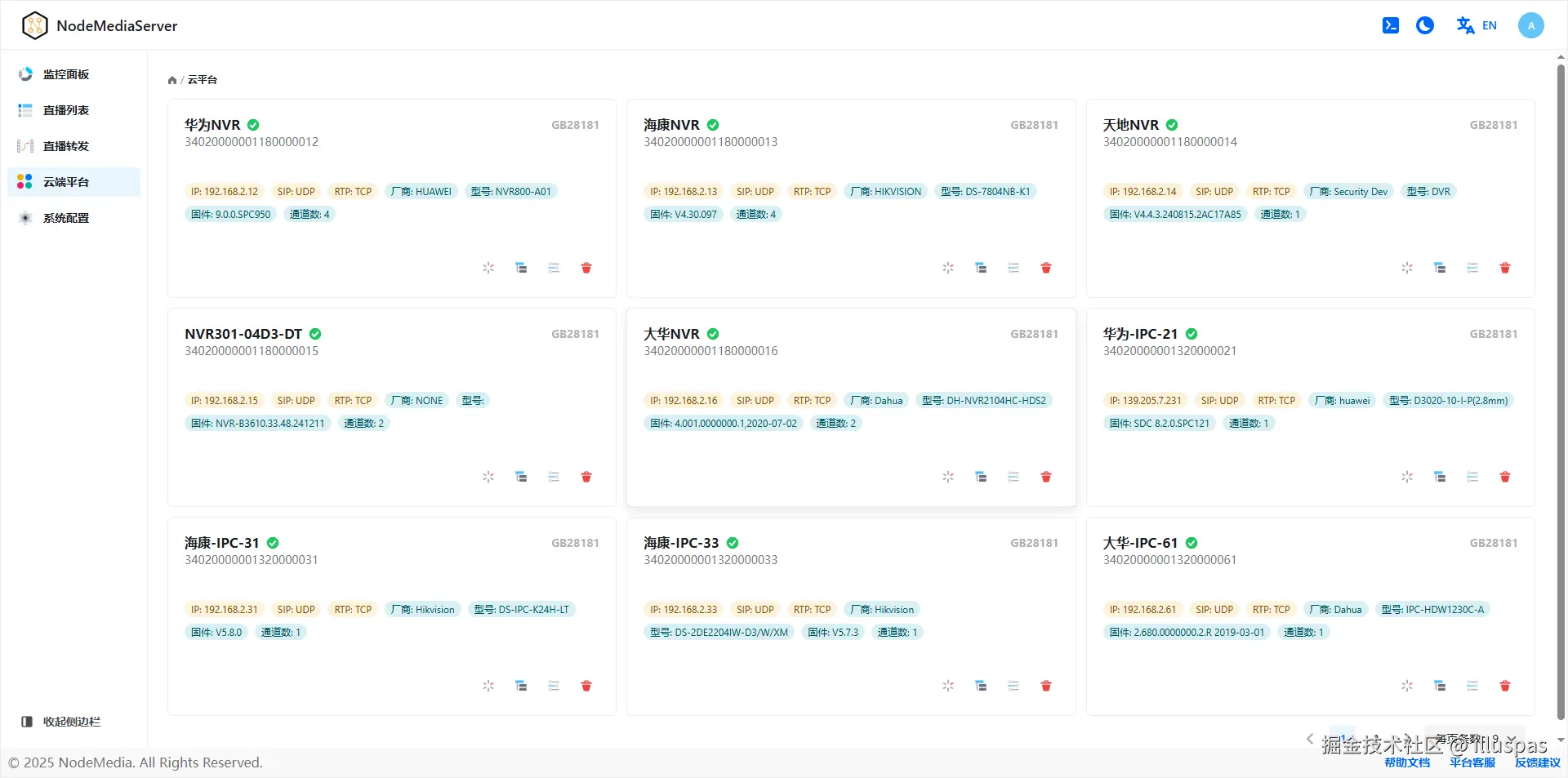Switch interface language to EN
Image resolution: width=1568 pixels, height=778 pixels.
point(1477,25)
